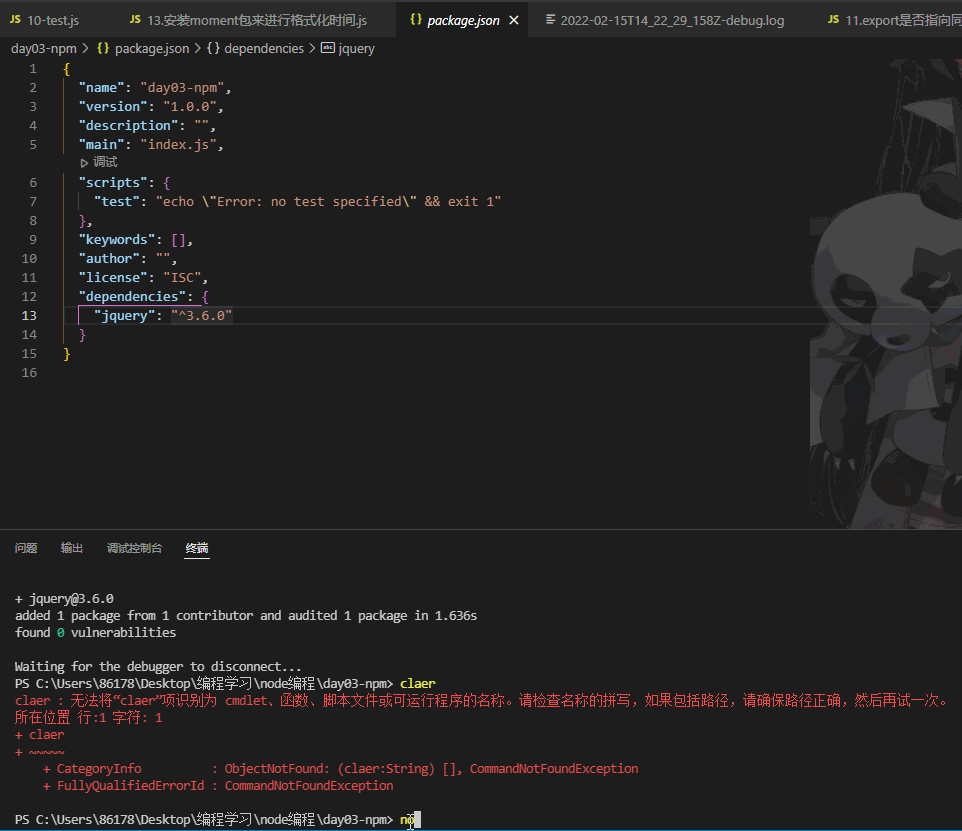Image resolution: width=962 pixels, height=831 pixels.
Task: Close the package.json tab
Action: pos(514,20)
